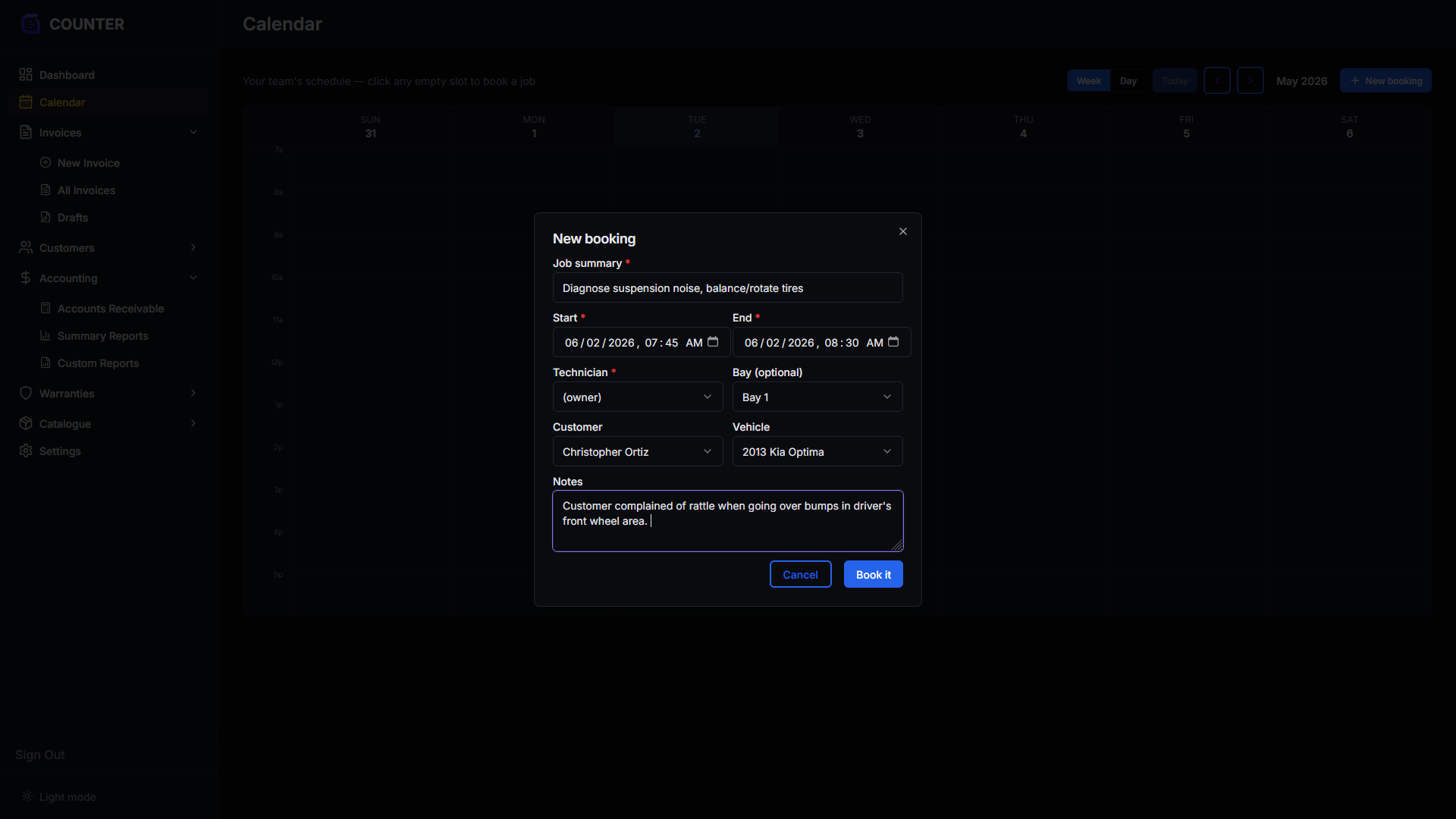Click the Customers people icon

[x=26, y=247]
